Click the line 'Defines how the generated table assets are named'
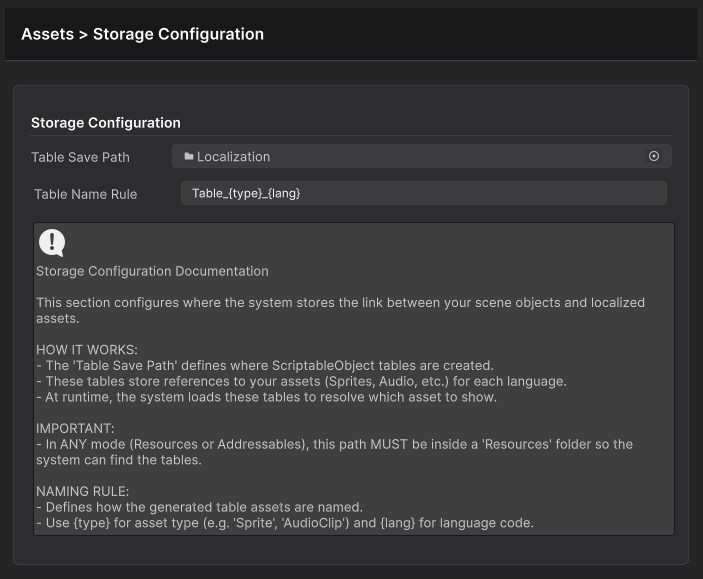The height and width of the screenshot is (579, 703). (x=200, y=507)
